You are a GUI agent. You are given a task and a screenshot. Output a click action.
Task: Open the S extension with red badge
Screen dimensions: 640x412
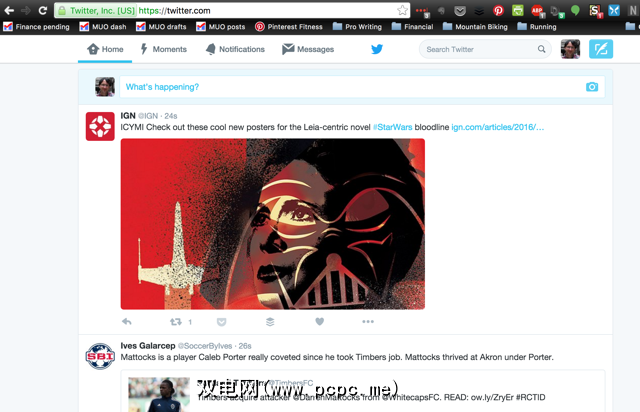pyautogui.click(x=596, y=11)
